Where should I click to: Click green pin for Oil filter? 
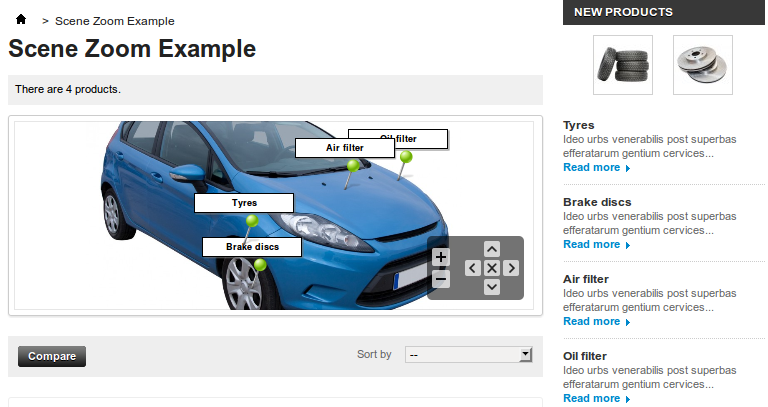(x=406, y=157)
